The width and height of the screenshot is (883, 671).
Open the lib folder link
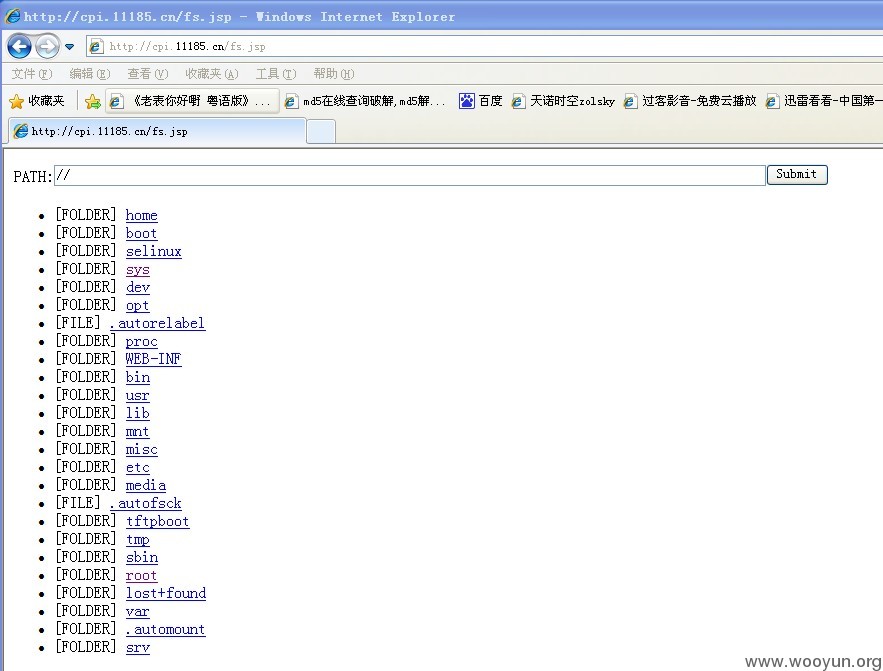tap(137, 413)
